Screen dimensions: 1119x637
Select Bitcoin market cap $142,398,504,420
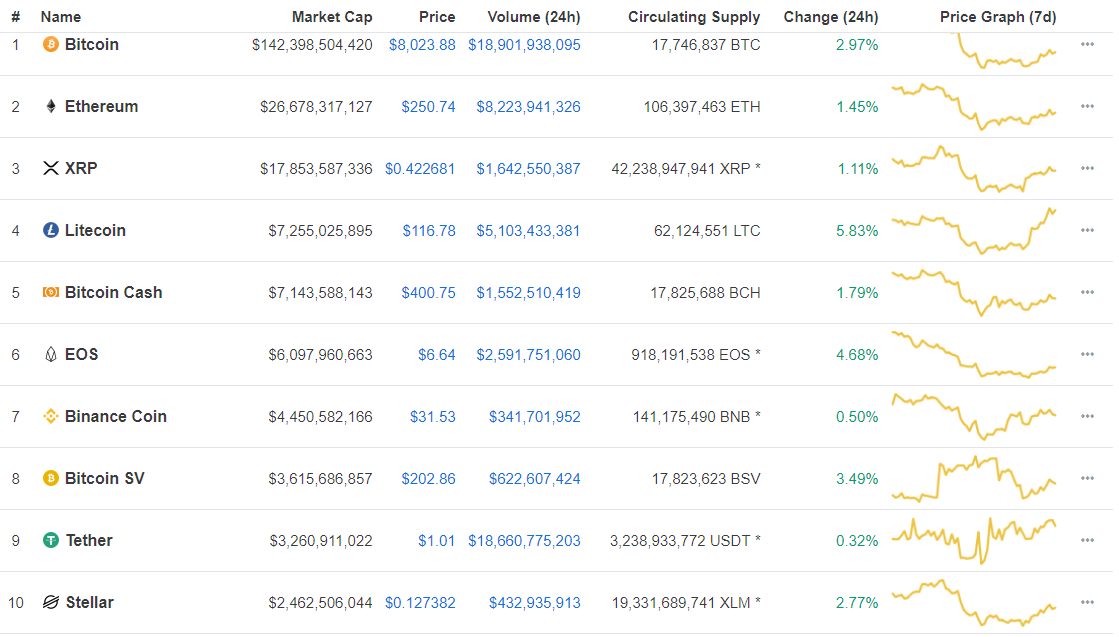[x=312, y=45]
